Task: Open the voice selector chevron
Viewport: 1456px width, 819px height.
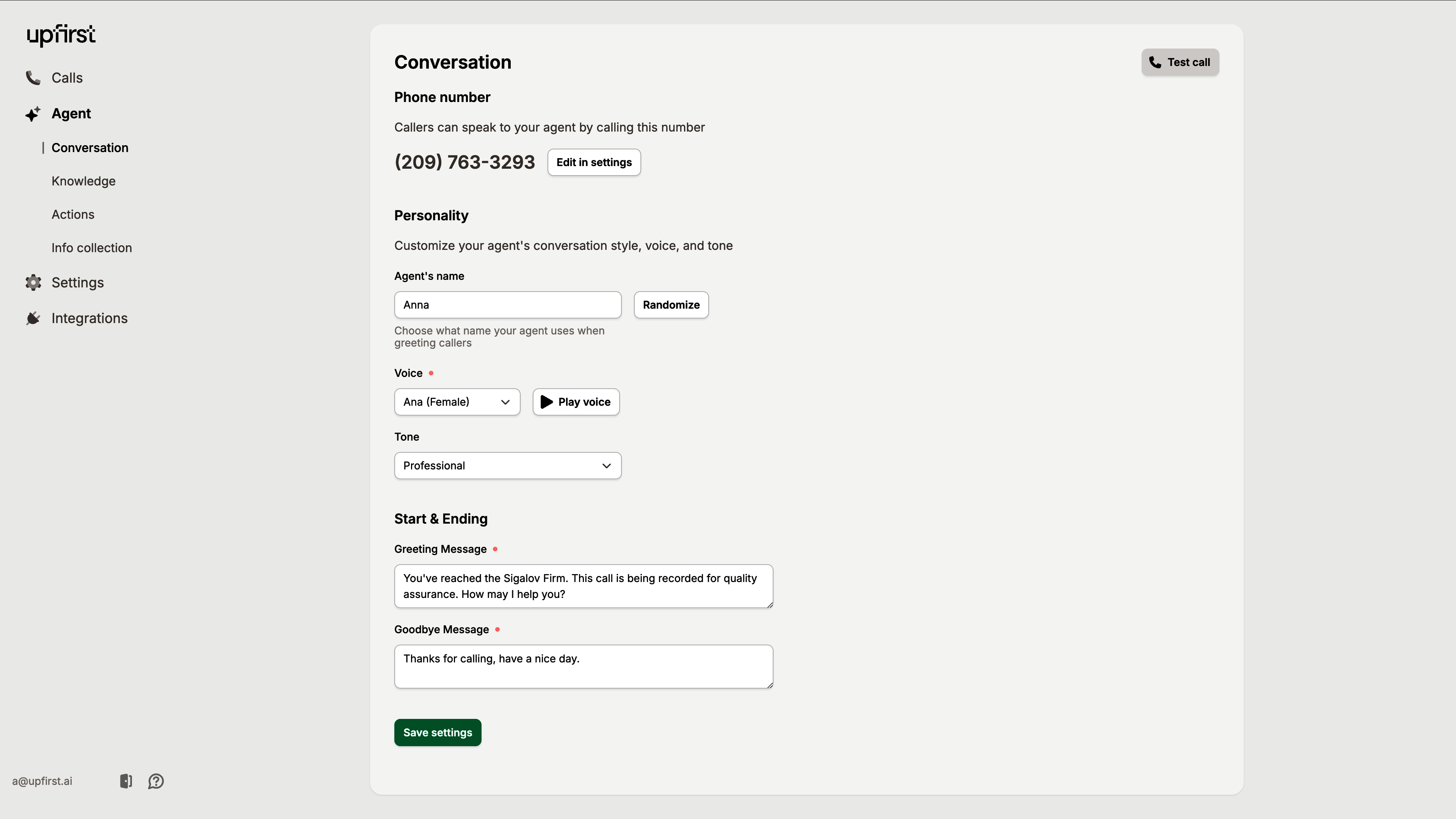Action: pos(505,402)
